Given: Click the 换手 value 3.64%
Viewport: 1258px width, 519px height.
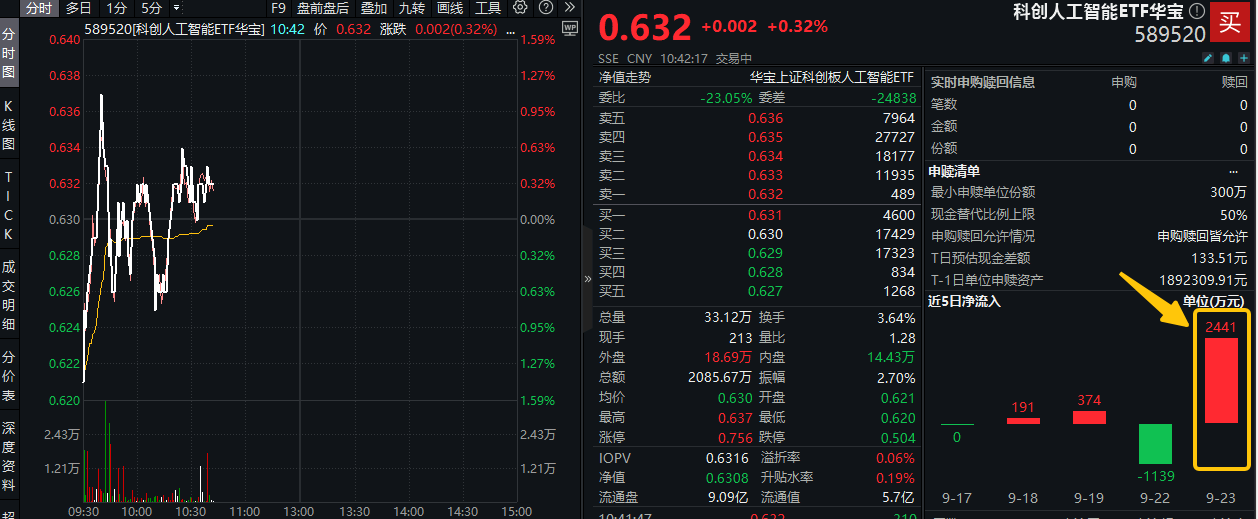Looking at the screenshot, I should point(895,318).
